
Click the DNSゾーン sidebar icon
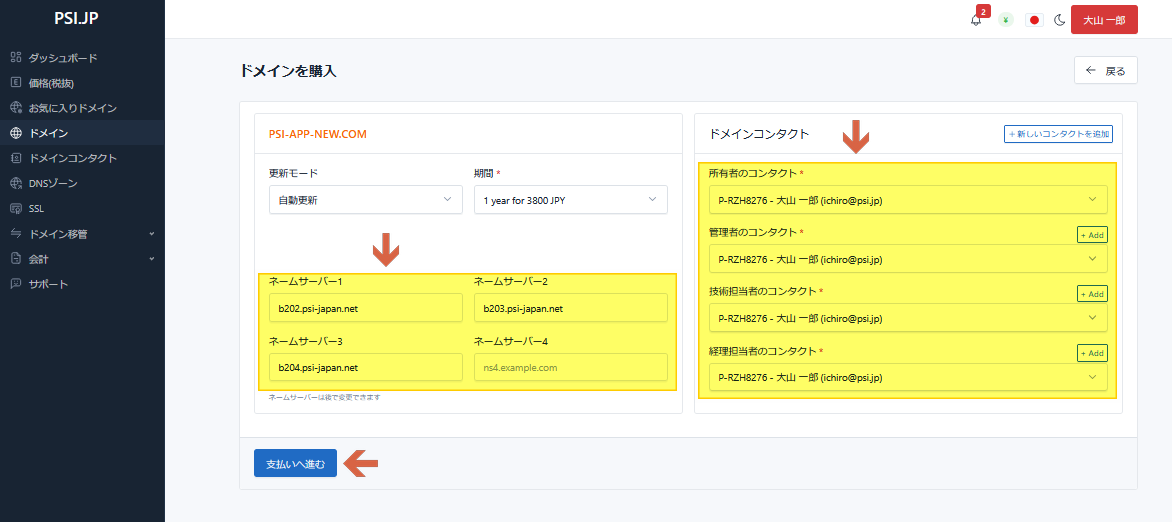coord(15,184)
